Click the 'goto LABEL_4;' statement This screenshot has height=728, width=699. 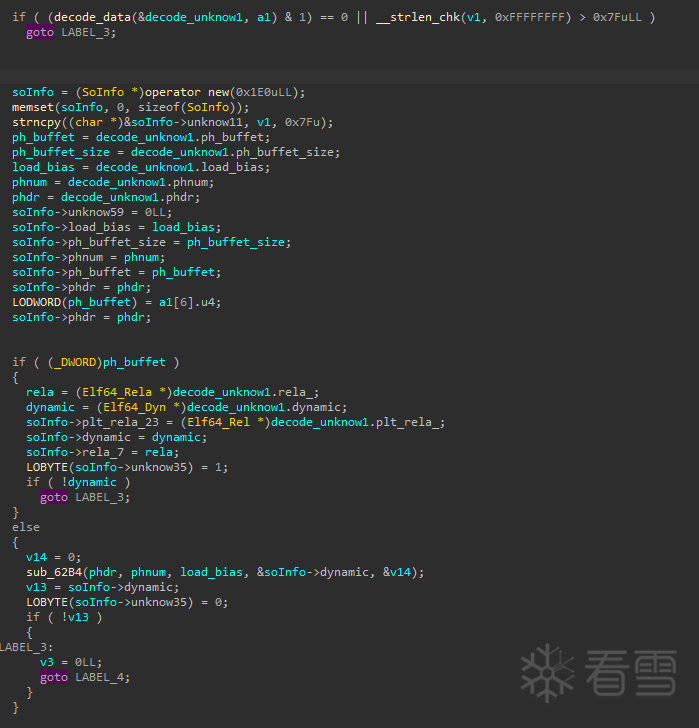pyautogui.click(x=85, y=677)
